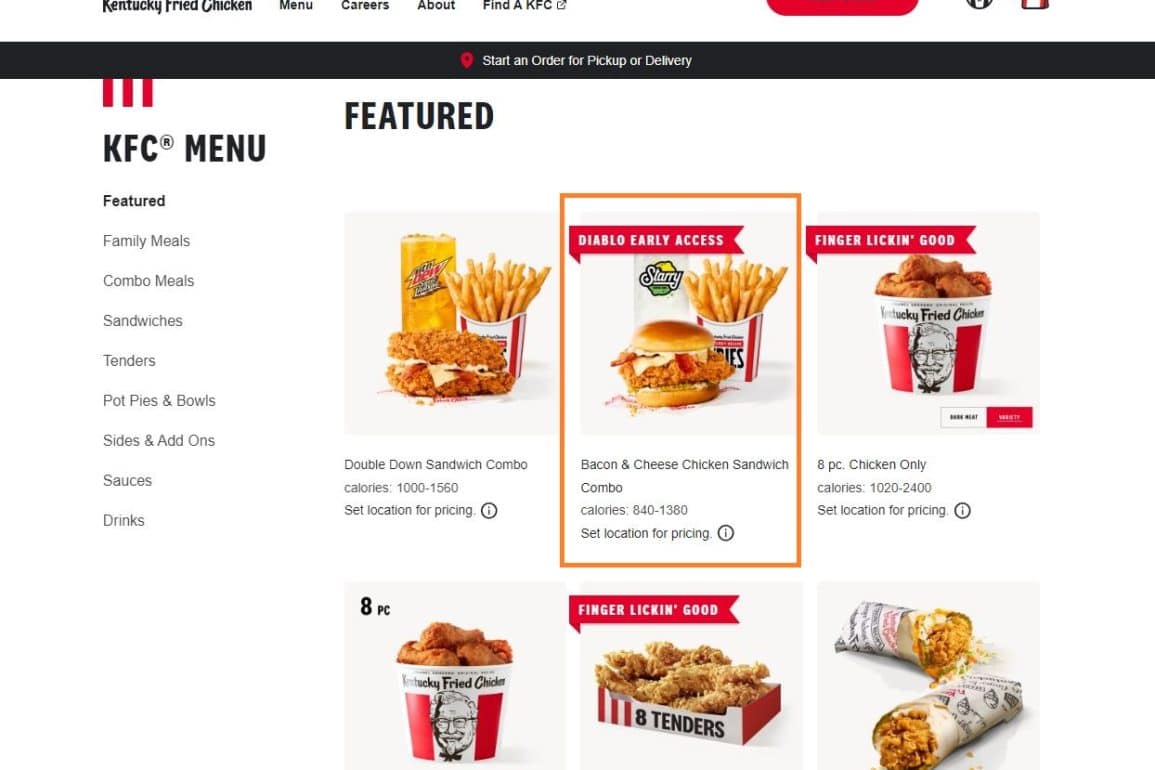Select Family Meals in the sidebar menu
This screenshot has height=770, width=1155.
pos(147,241)
